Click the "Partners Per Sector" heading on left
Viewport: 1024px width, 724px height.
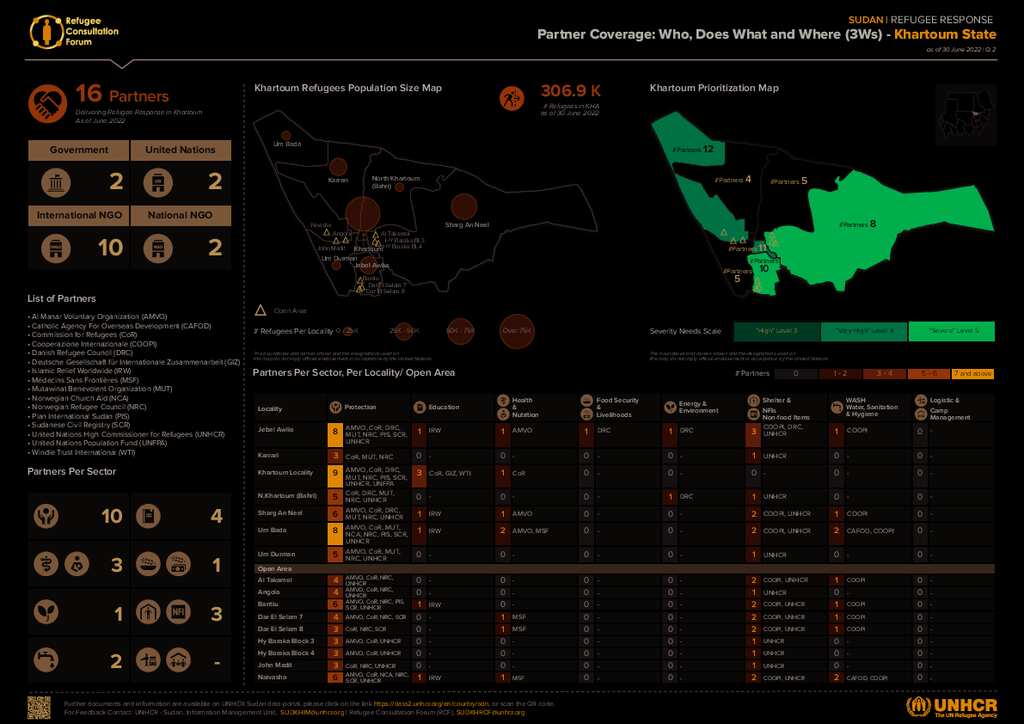(x=72, y=471)
